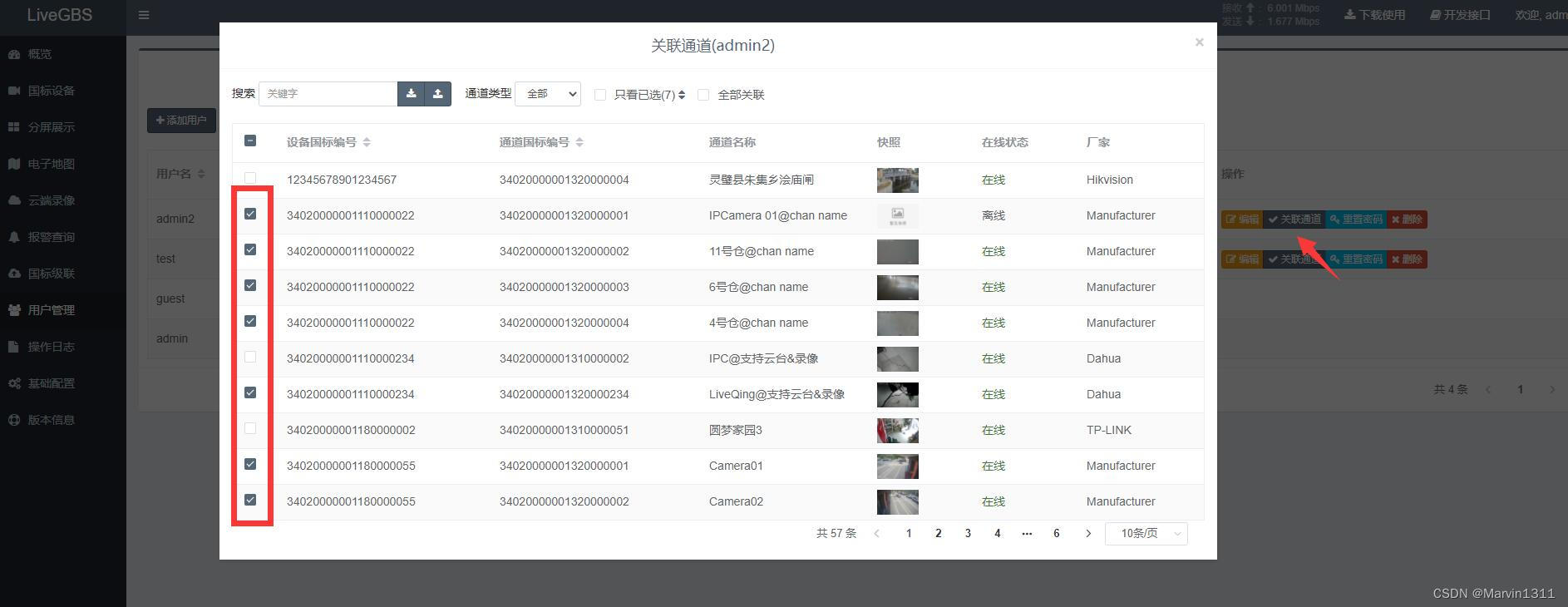
Task: Sort by 通道国标编号 column arrows
Action: click(579, 142)
